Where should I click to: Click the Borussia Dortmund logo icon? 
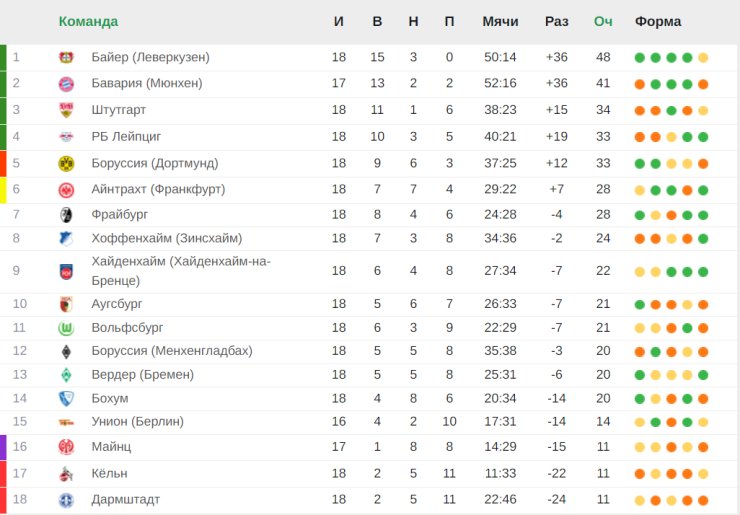coord(67,162)
